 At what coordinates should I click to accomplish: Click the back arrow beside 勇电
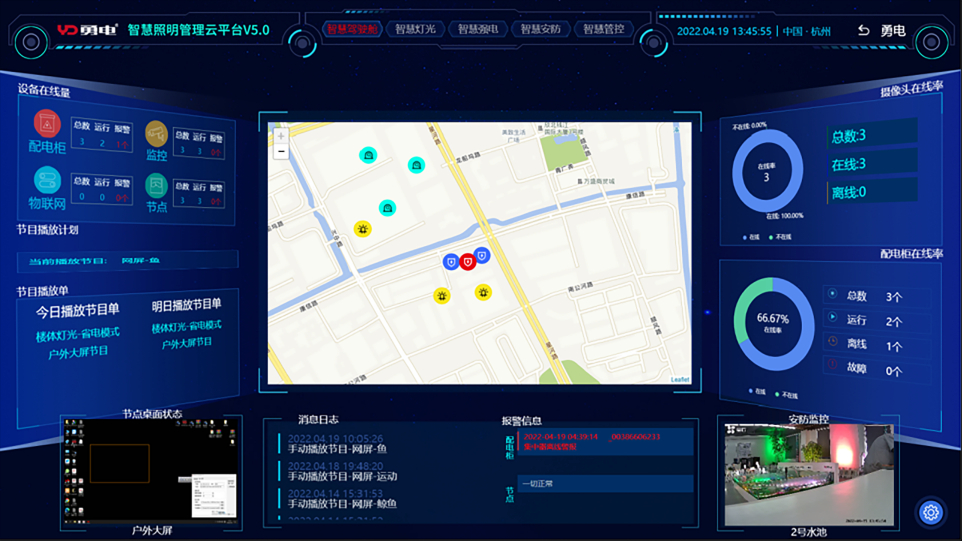[x=863, y=31]
